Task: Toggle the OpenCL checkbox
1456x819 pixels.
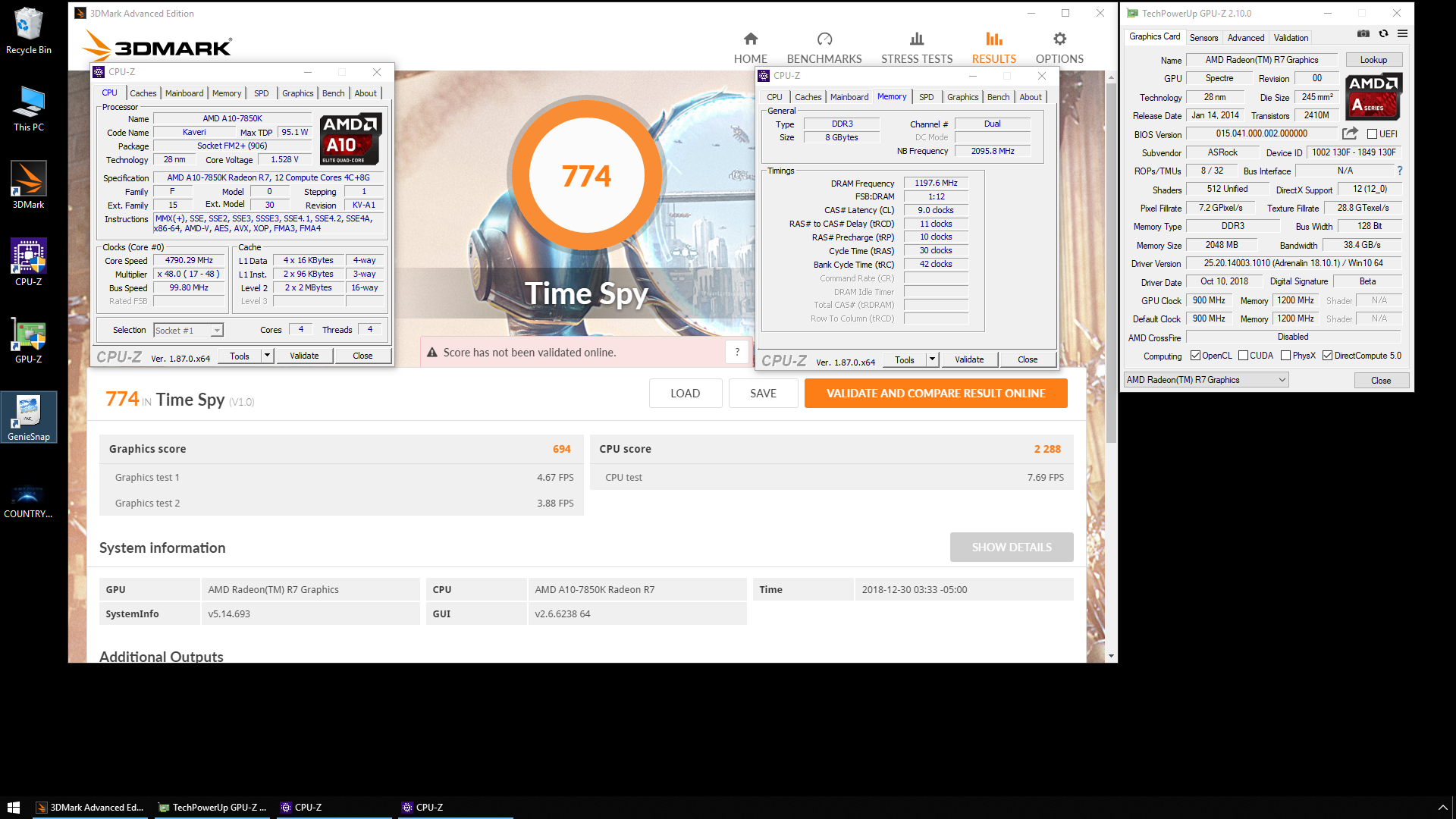Action: pyautogui.click(x=1195, y=356)
